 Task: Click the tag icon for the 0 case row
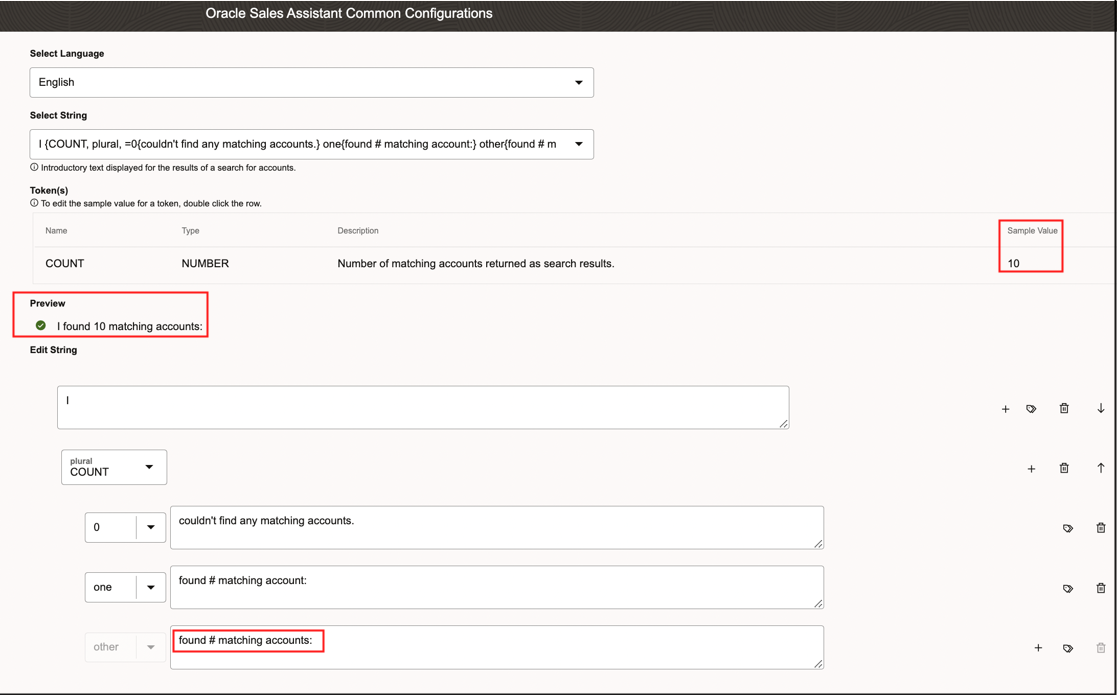coord(1067,528)
